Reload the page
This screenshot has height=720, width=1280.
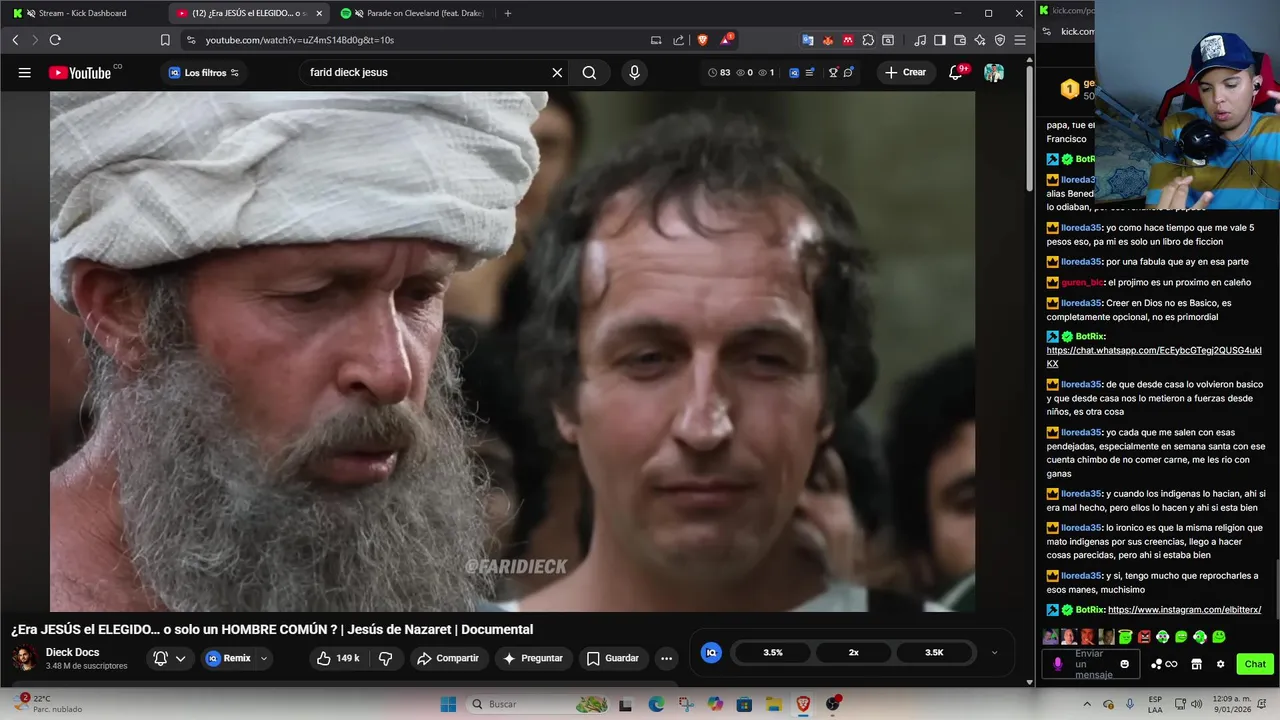pyautogui.click(x=55, y=40)
